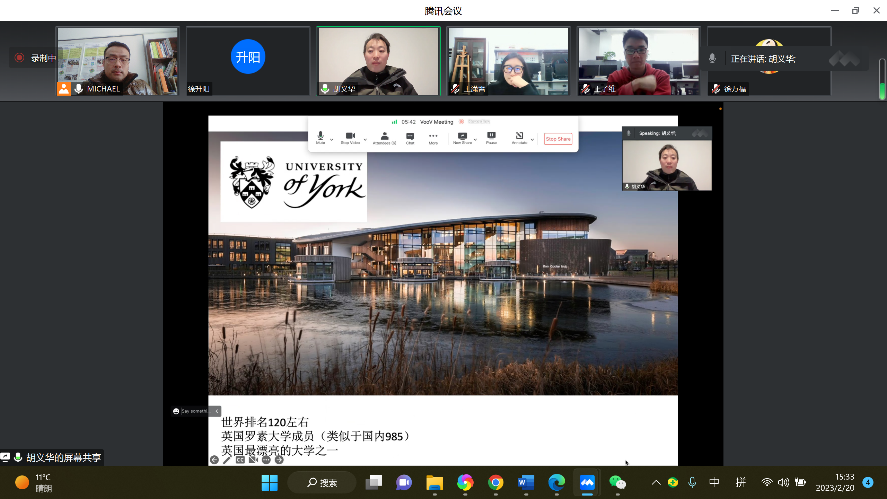Viewport: 887px width, 499px height.
Task: Open the Chat panel icon
Action: (410, 136)
